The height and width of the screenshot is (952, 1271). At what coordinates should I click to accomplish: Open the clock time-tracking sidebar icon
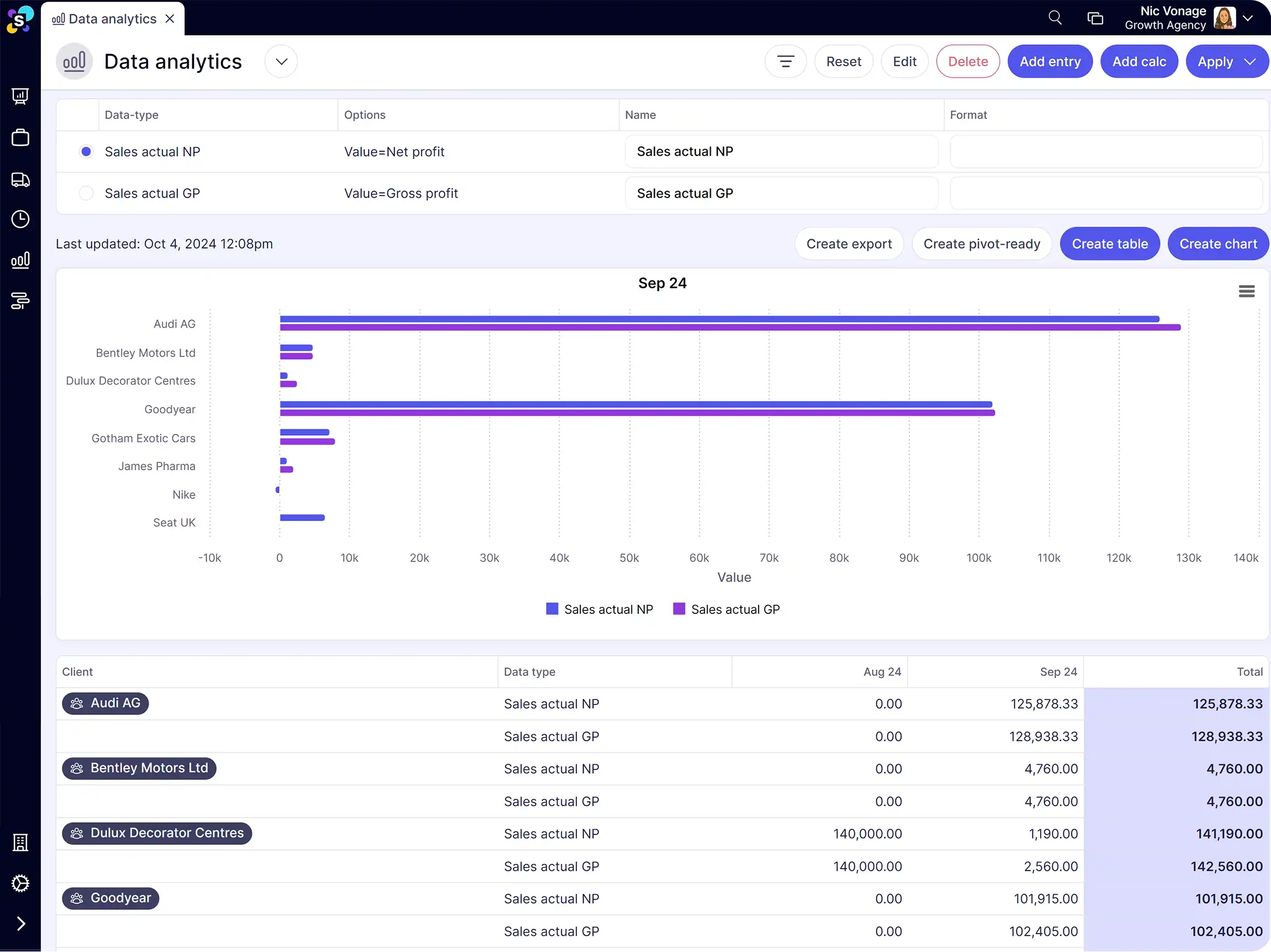tap(20, 219)
